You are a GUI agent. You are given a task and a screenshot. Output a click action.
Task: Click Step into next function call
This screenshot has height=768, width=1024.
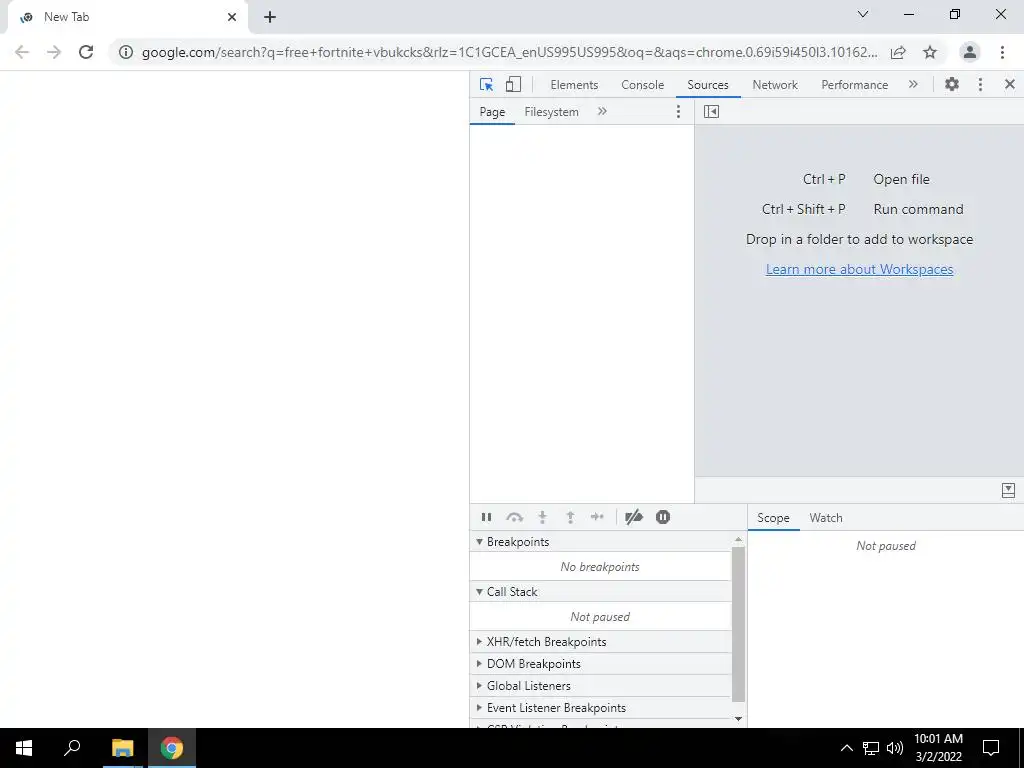click(542, 517)
